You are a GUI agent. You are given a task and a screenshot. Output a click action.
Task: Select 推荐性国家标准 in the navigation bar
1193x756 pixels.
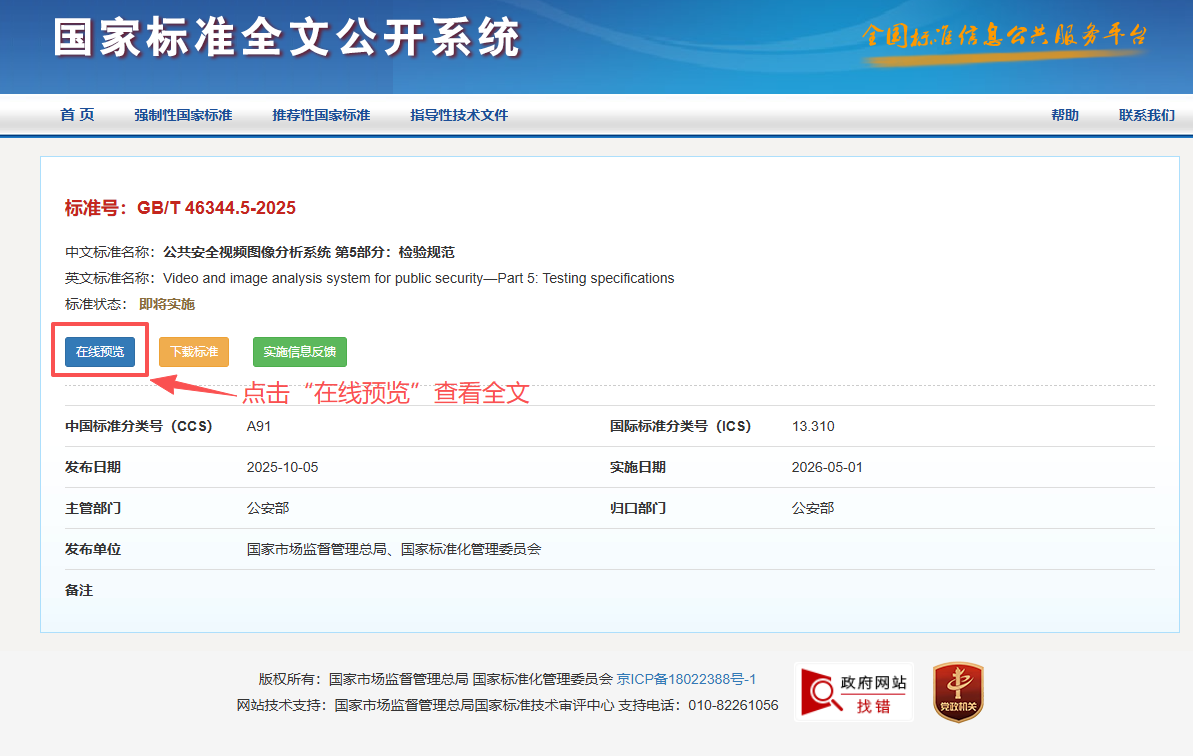point(321,115)
